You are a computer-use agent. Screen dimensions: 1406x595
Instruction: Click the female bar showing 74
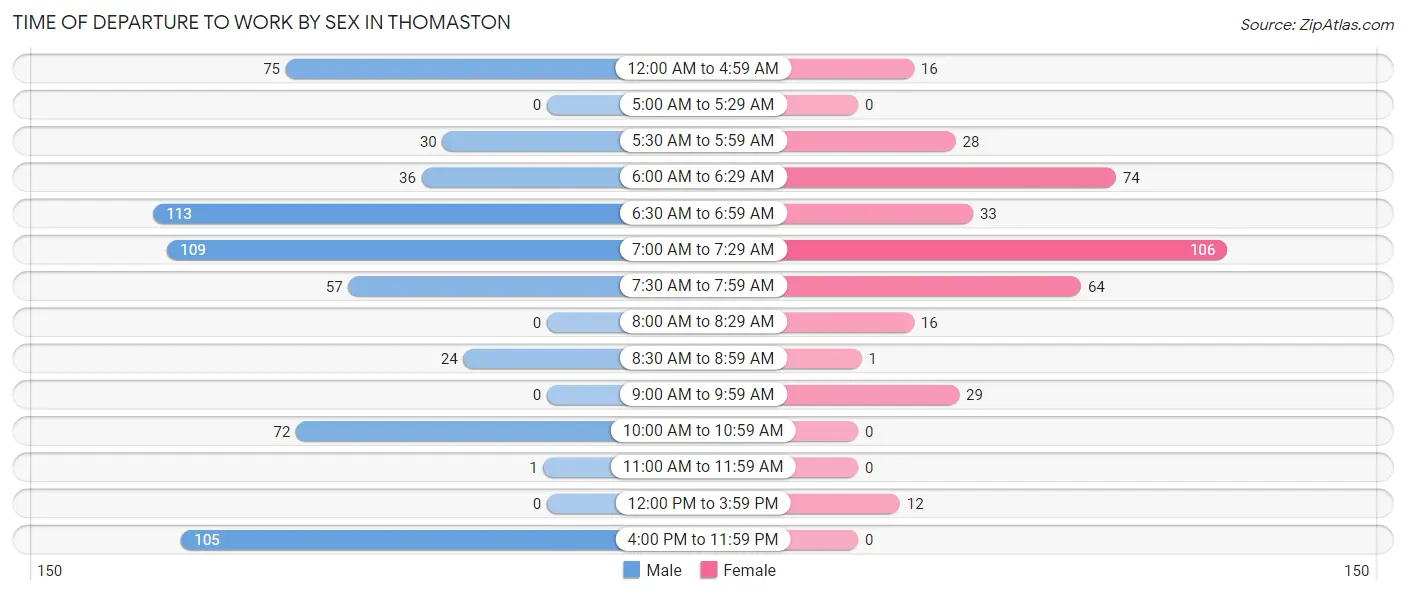(x=950, y=177)
